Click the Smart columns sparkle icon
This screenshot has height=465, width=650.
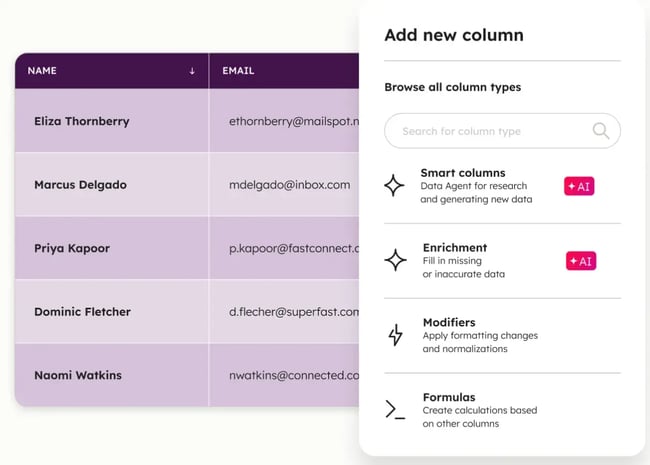coord(395,185)
